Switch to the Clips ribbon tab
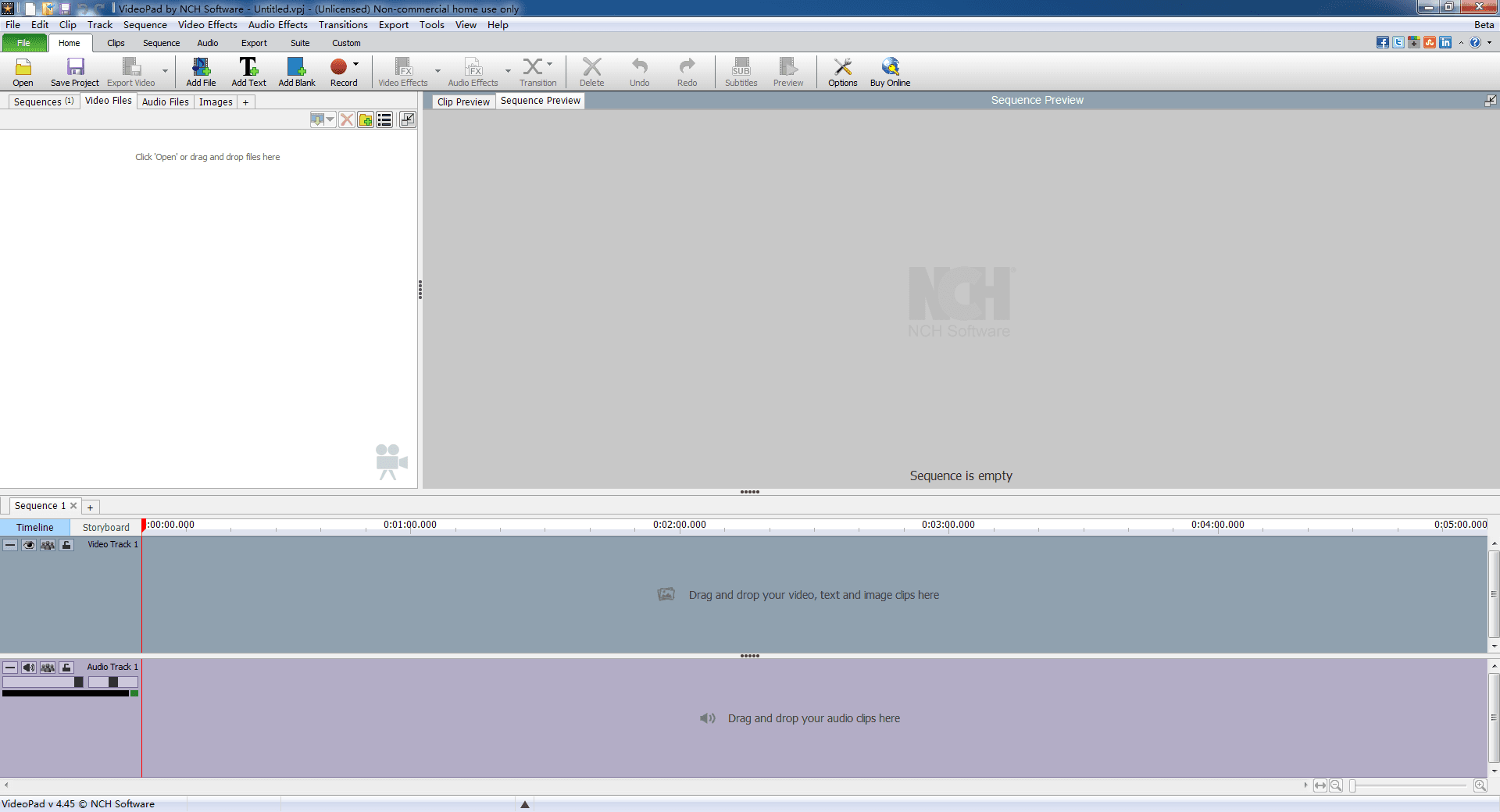The height and width of the screenshot is (812, 1500). pyautogui.click(x=116, y=43)
